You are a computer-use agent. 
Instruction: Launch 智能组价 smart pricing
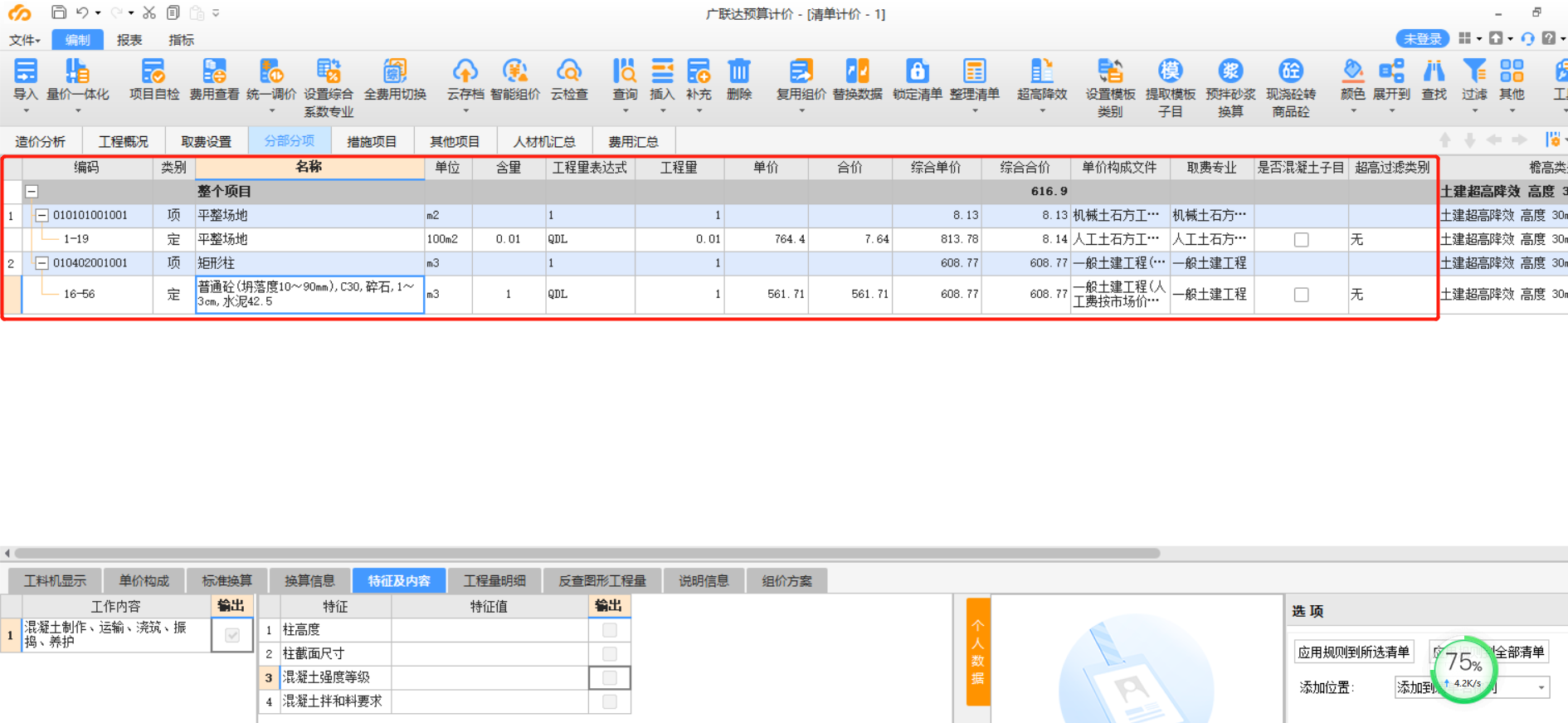pyautogui.click(x=515, y=81)
